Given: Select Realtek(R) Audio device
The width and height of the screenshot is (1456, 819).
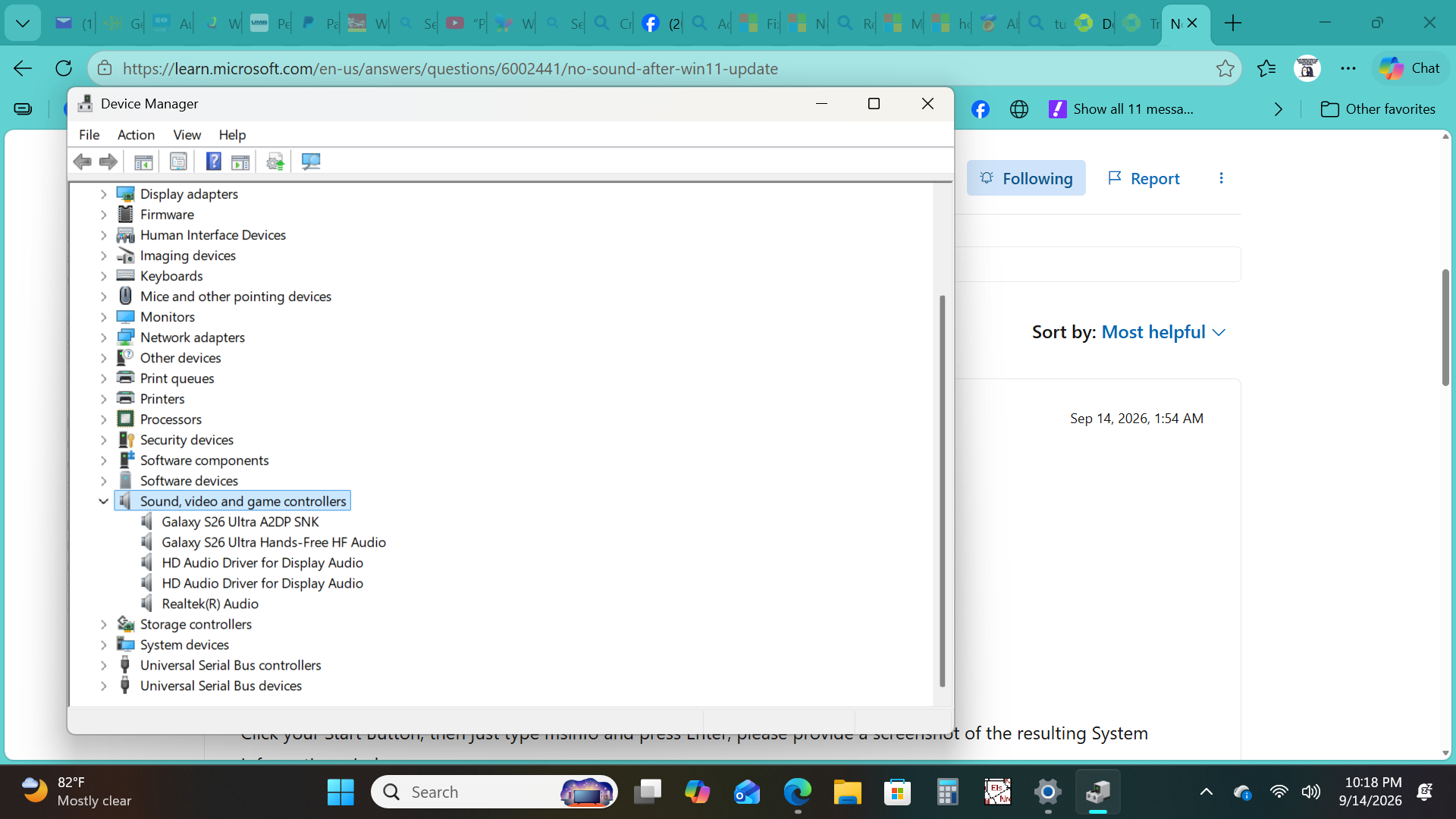Looking at the screenshot, I should tap(210, 604).
